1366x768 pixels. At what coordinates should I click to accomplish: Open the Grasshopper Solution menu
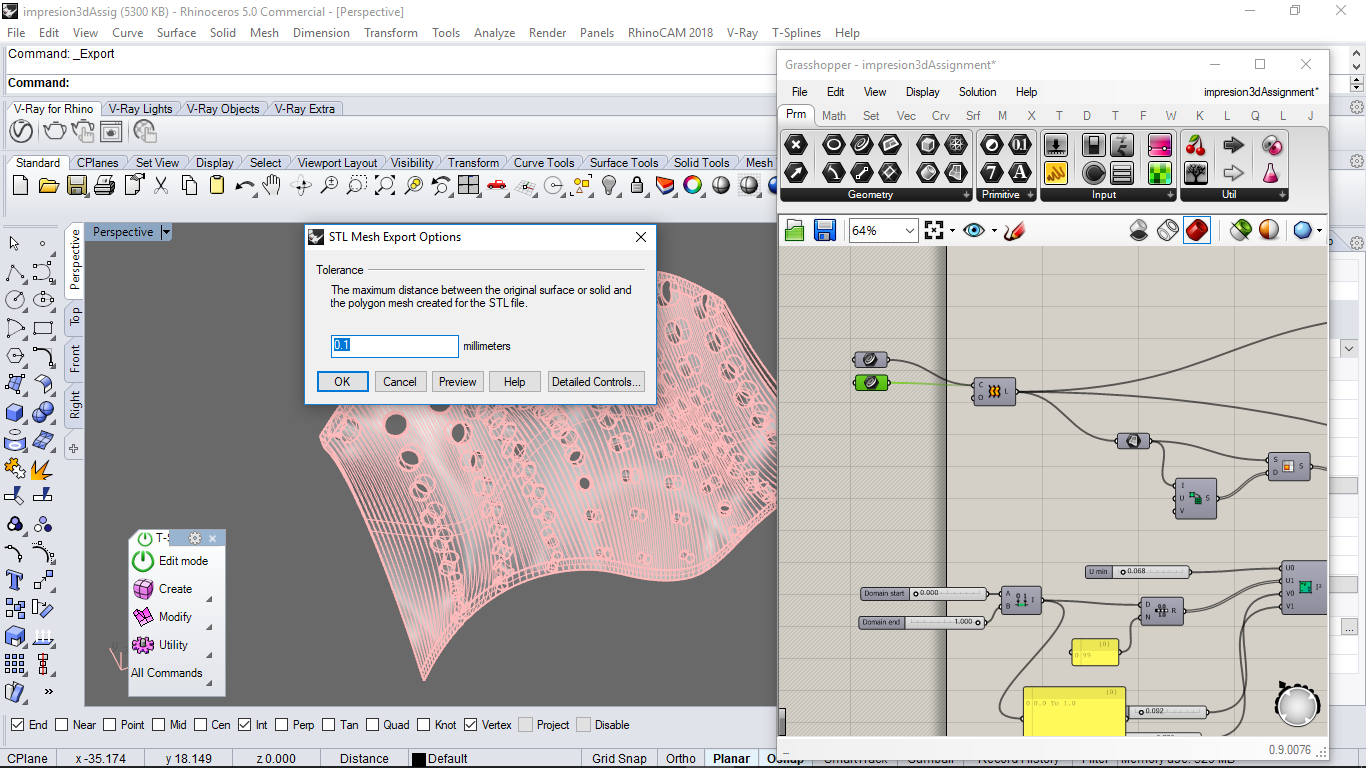[x=977, y=92]
